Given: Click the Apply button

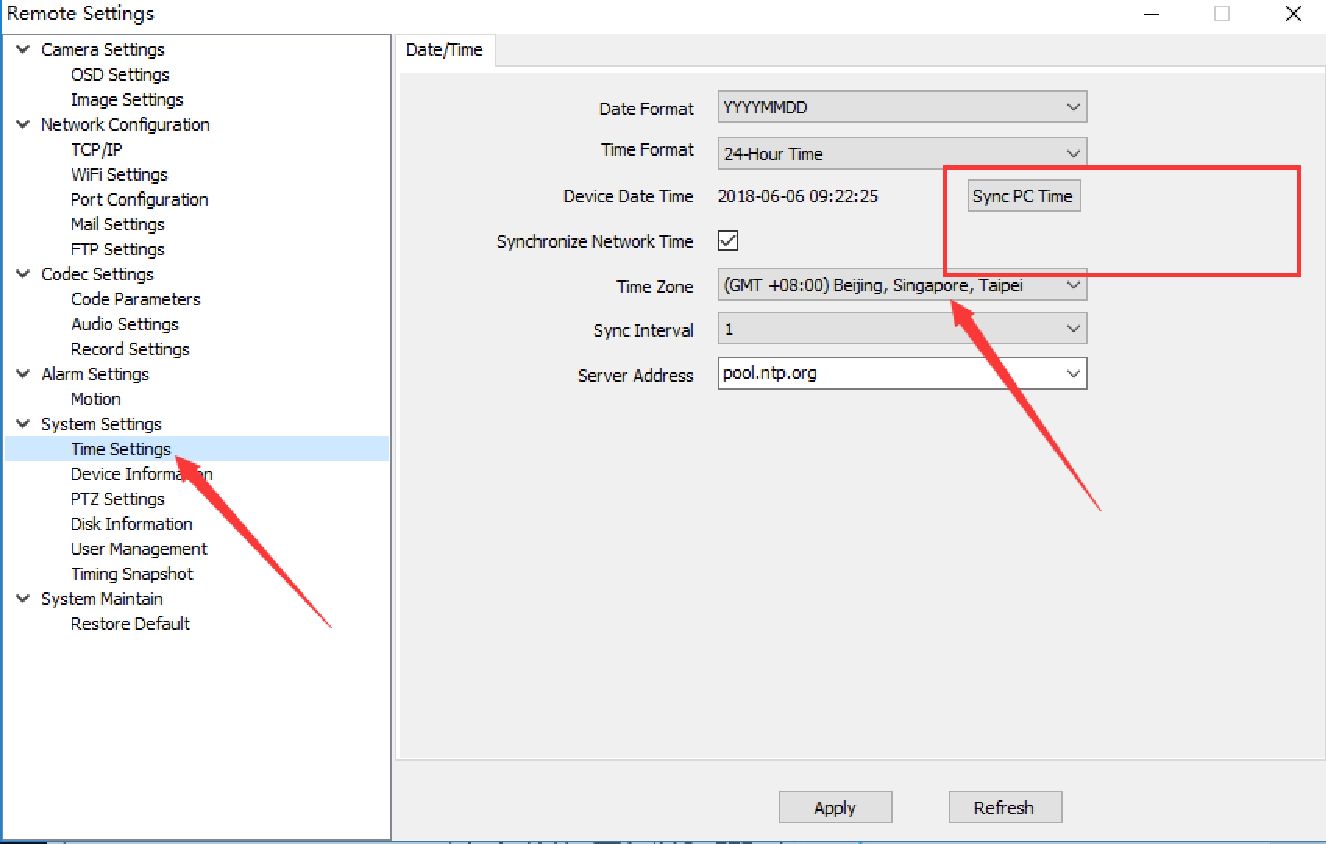Looking at the screenshot, I should (x=835, y=808).
